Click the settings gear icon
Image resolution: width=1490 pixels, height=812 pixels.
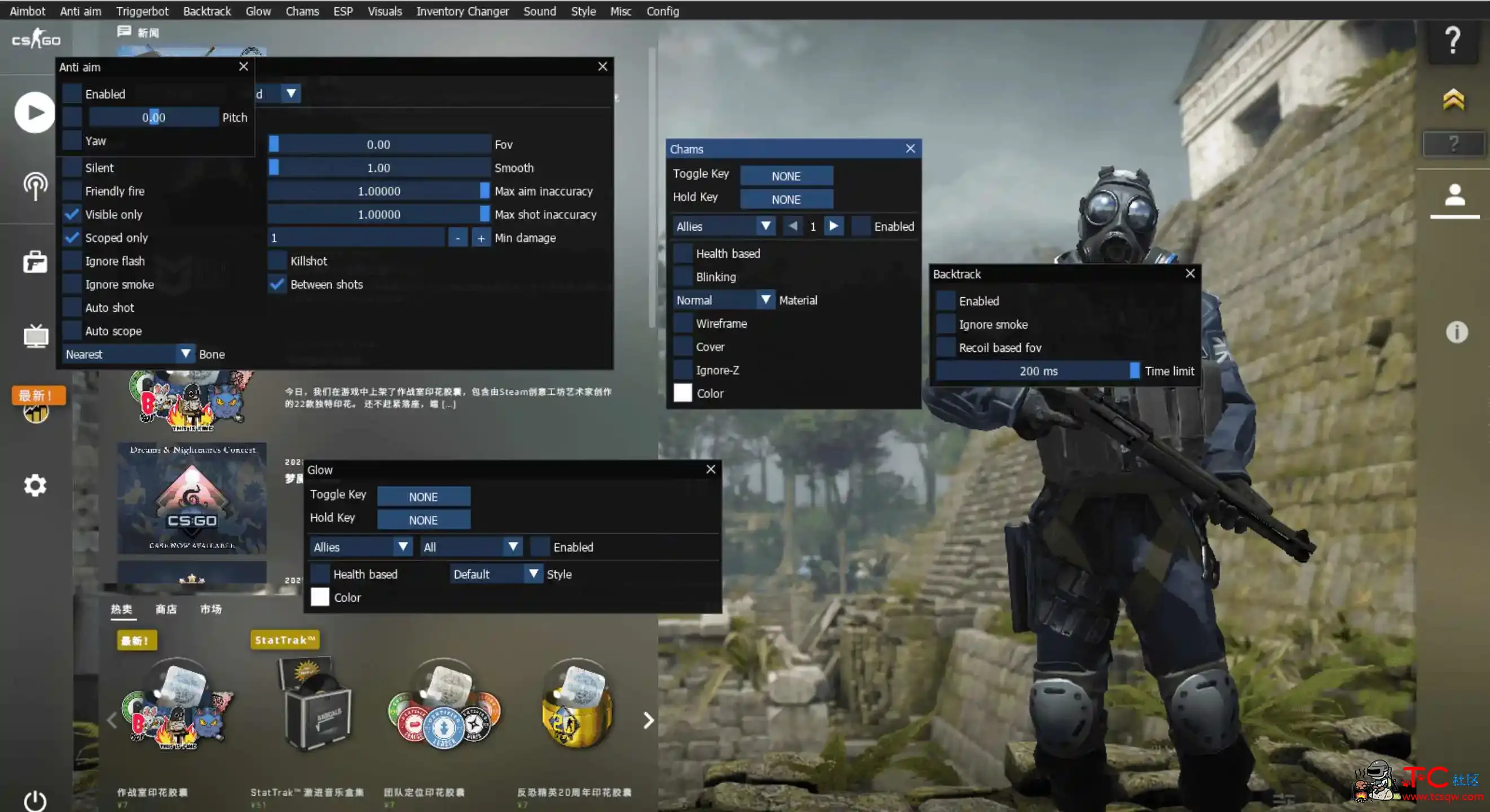(x=34, y=486)
